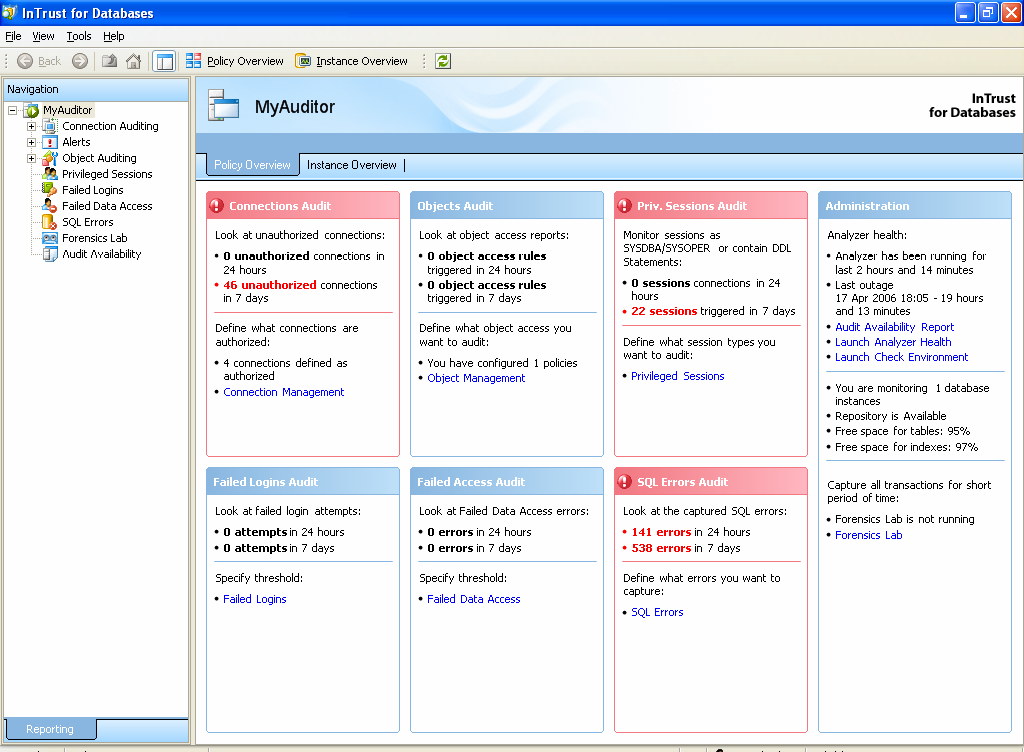Select Failed Data Access icon in tree
1024x752 pixels.
(x=50, y=206)
